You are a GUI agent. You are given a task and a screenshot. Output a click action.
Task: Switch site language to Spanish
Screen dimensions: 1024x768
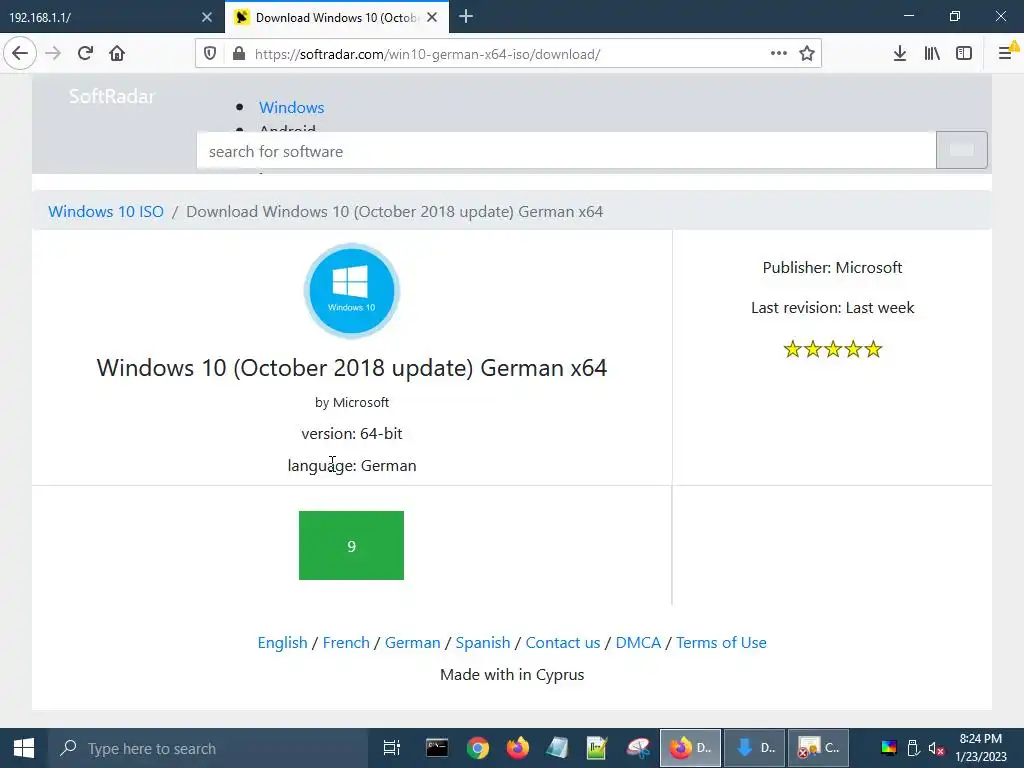coord(483,643)
